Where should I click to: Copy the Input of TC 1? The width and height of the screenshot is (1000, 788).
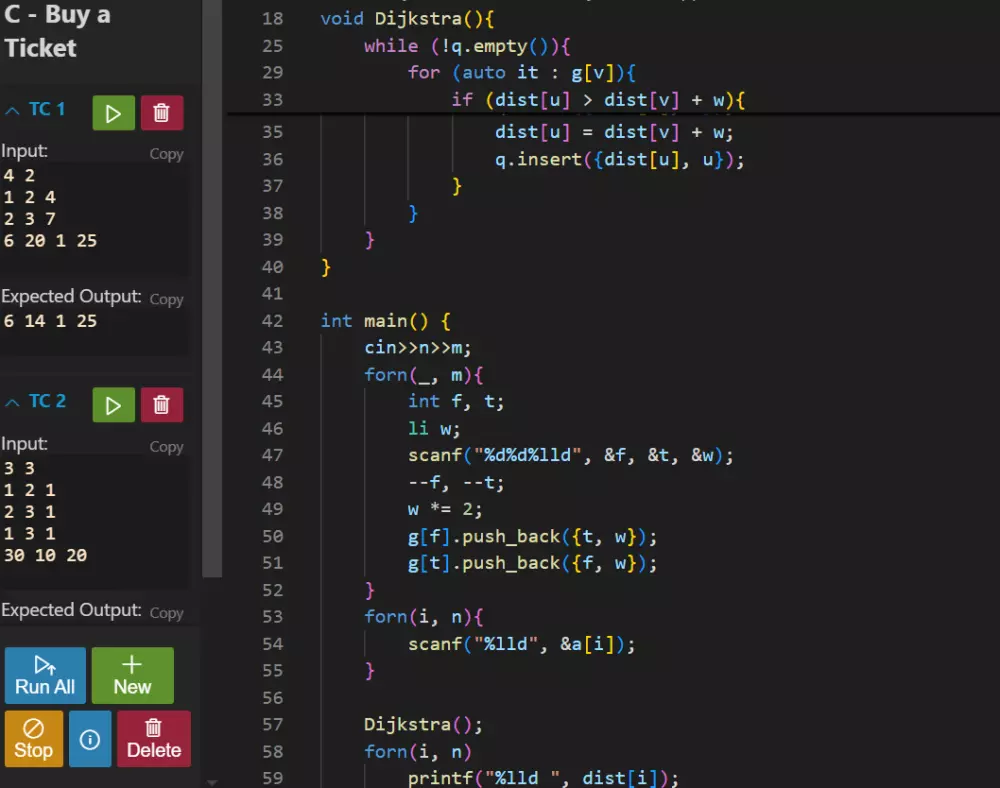click(166, 153)
